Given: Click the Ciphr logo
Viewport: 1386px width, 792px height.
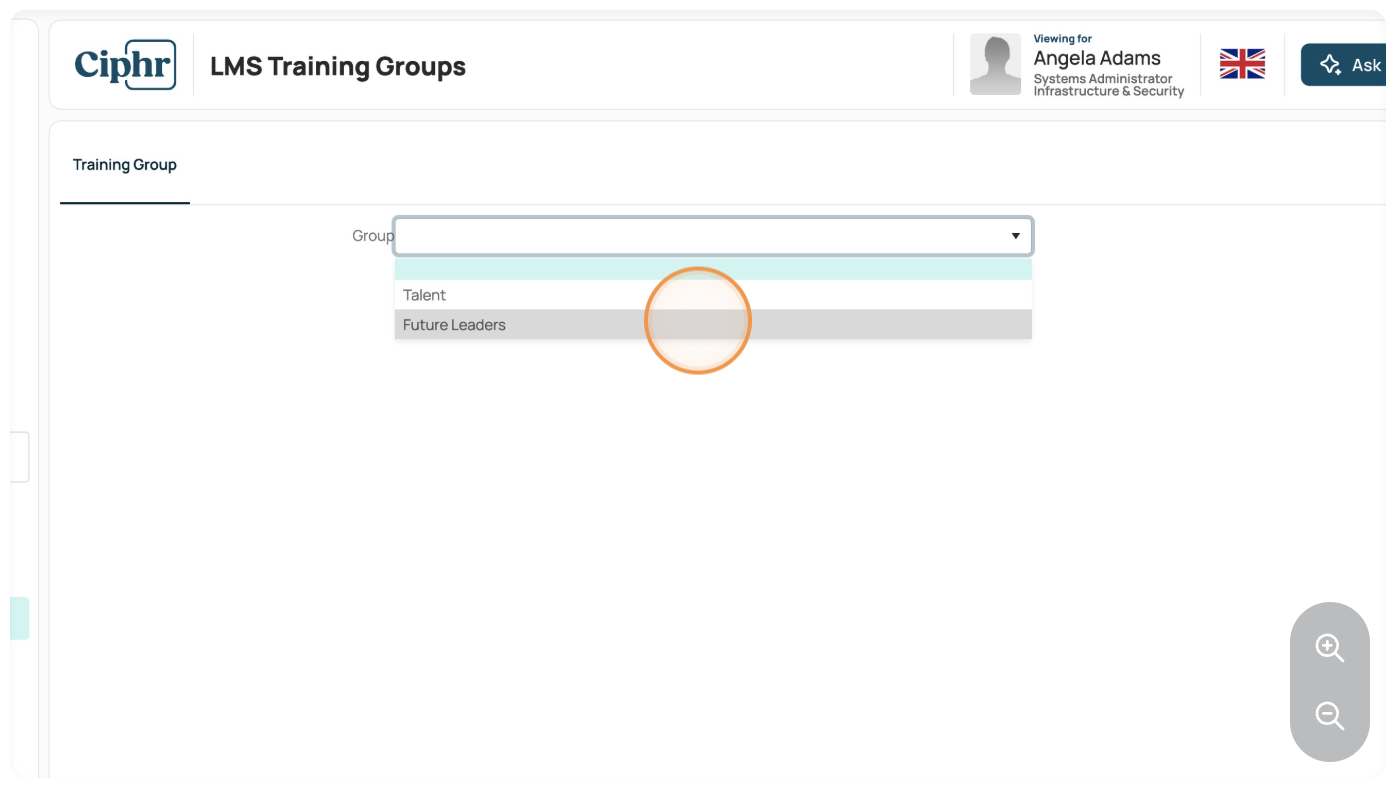Looking at the screenshot, I should click(x=125, y=65).
